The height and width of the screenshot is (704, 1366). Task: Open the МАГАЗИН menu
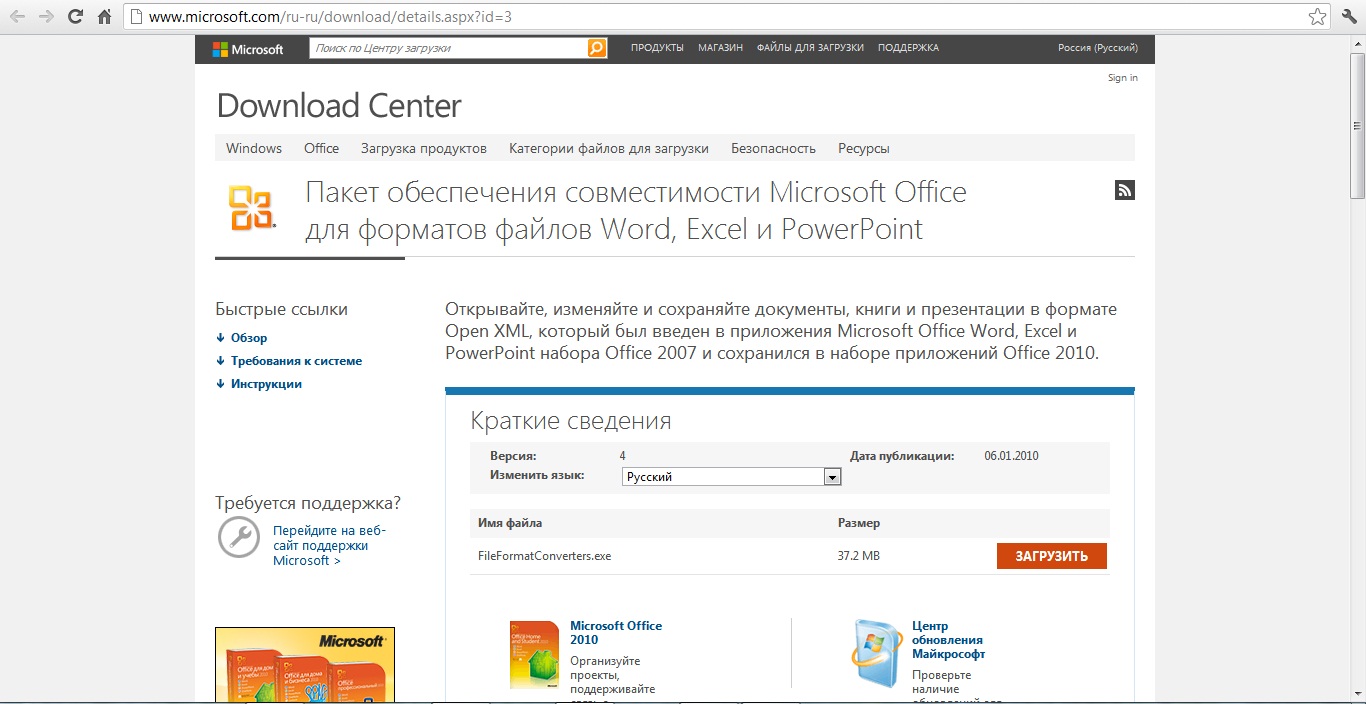720,48
